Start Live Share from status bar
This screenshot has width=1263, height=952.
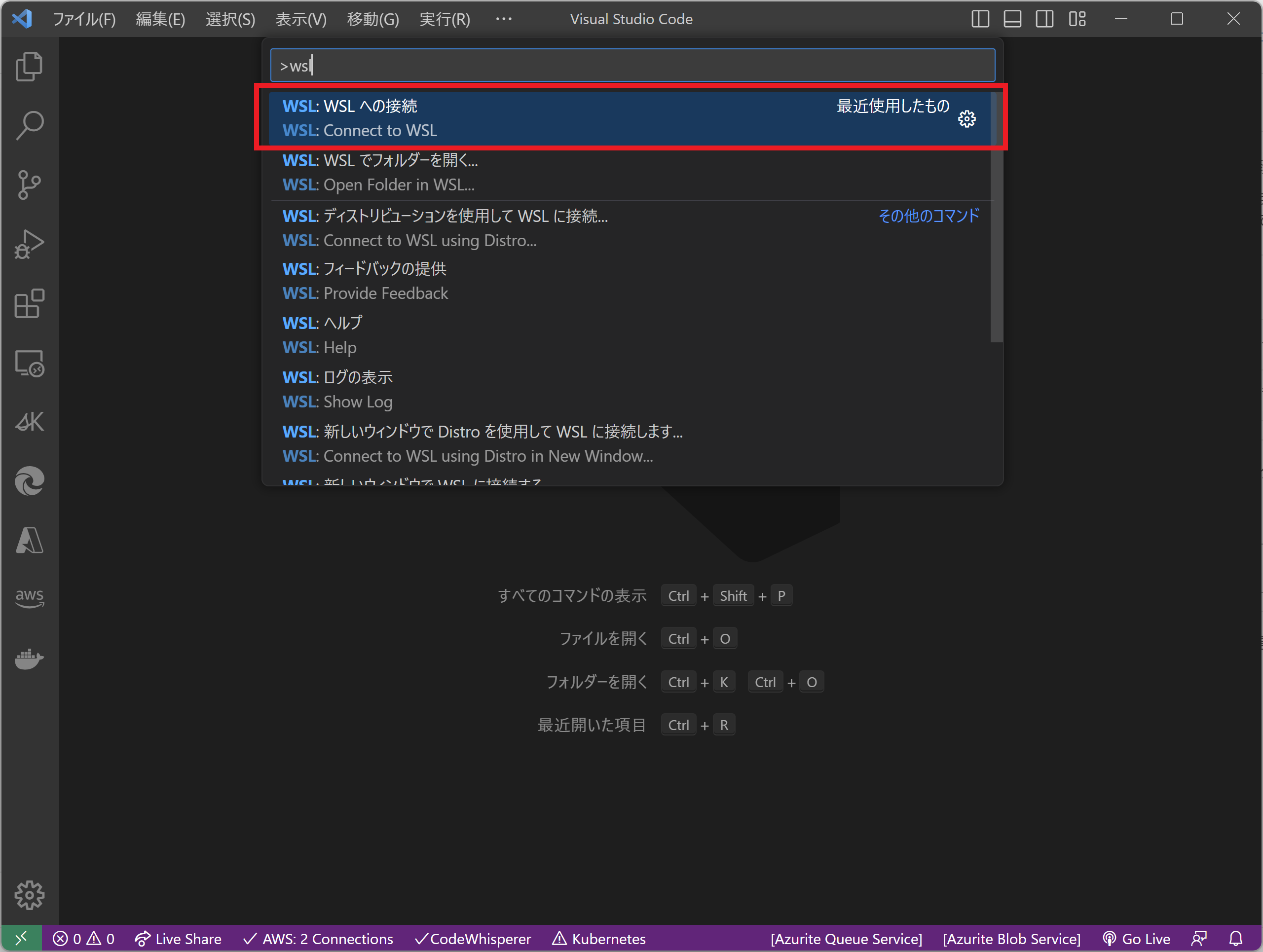[x=178, y=939]
